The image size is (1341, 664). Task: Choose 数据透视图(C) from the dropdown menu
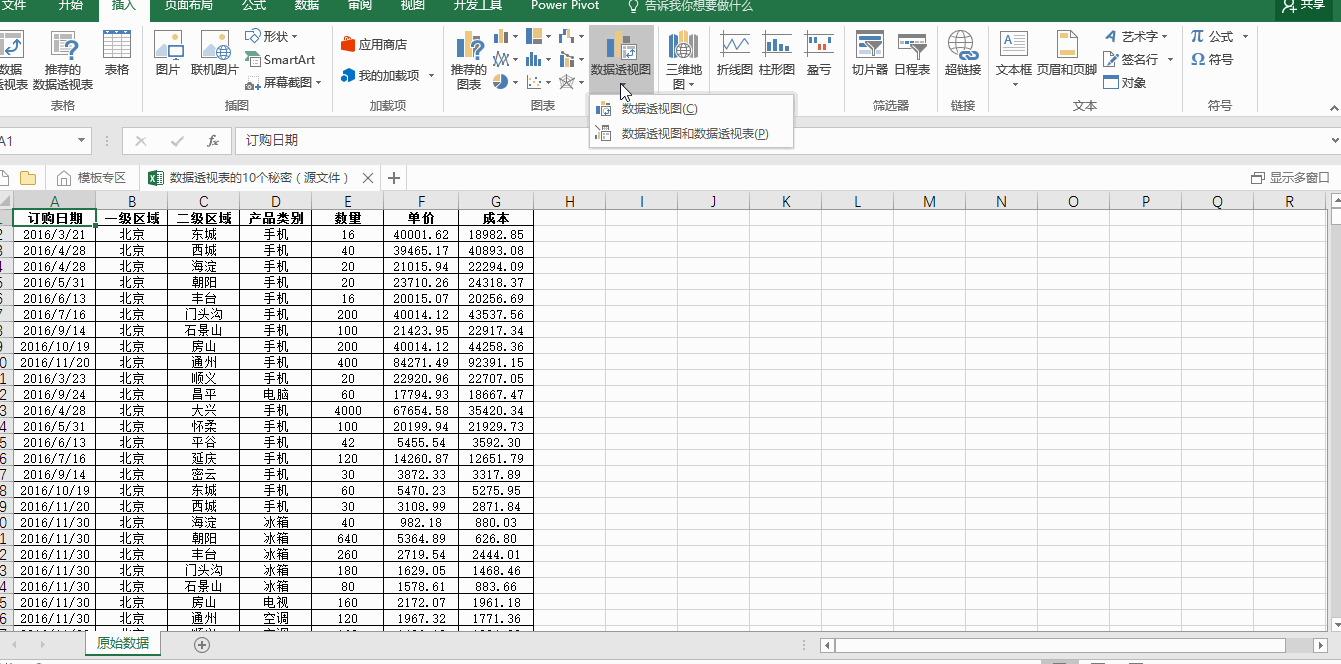[692, 108]
